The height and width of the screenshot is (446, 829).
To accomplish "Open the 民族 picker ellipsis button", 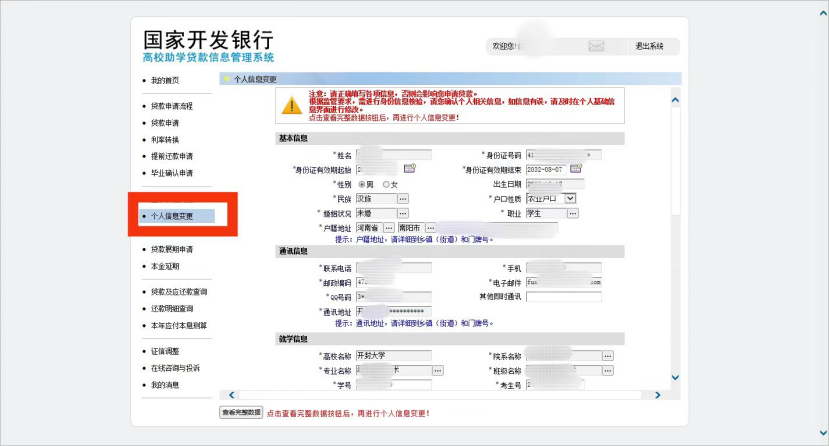I will pyautogui.click(x=403, y=199).
